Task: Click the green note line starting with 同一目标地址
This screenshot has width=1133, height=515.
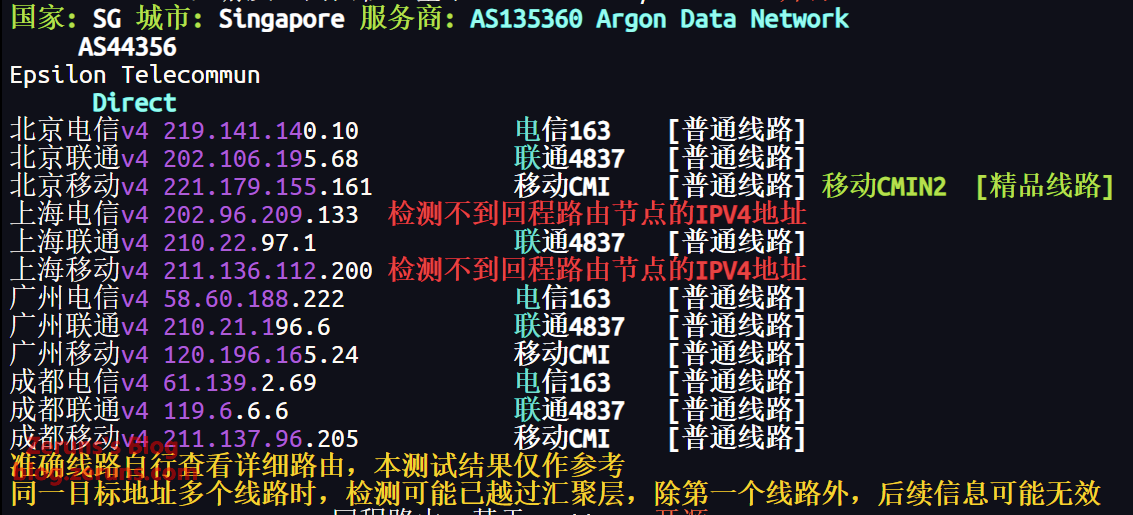Action: tap(555, 493)
